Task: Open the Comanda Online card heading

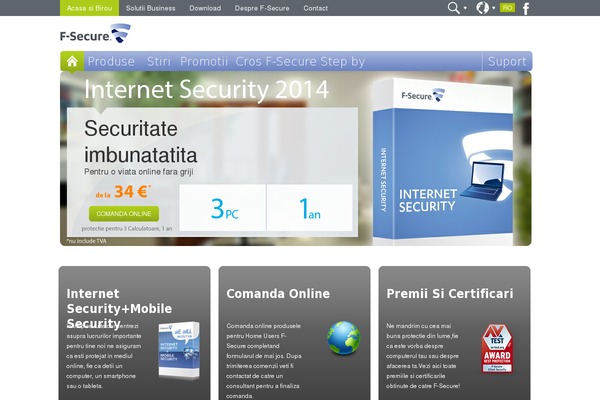Action: click(x=278, y=294)
